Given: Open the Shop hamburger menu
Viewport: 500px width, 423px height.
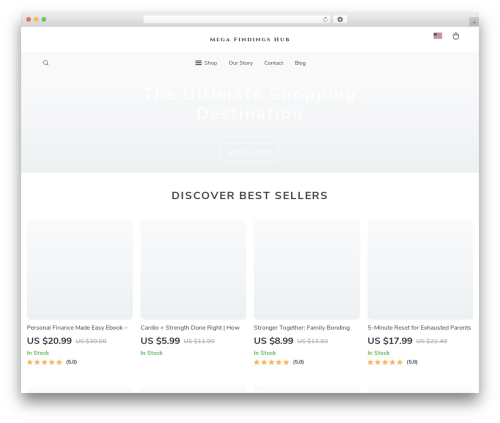Looking at the screenshot, I should pos(206,63).
